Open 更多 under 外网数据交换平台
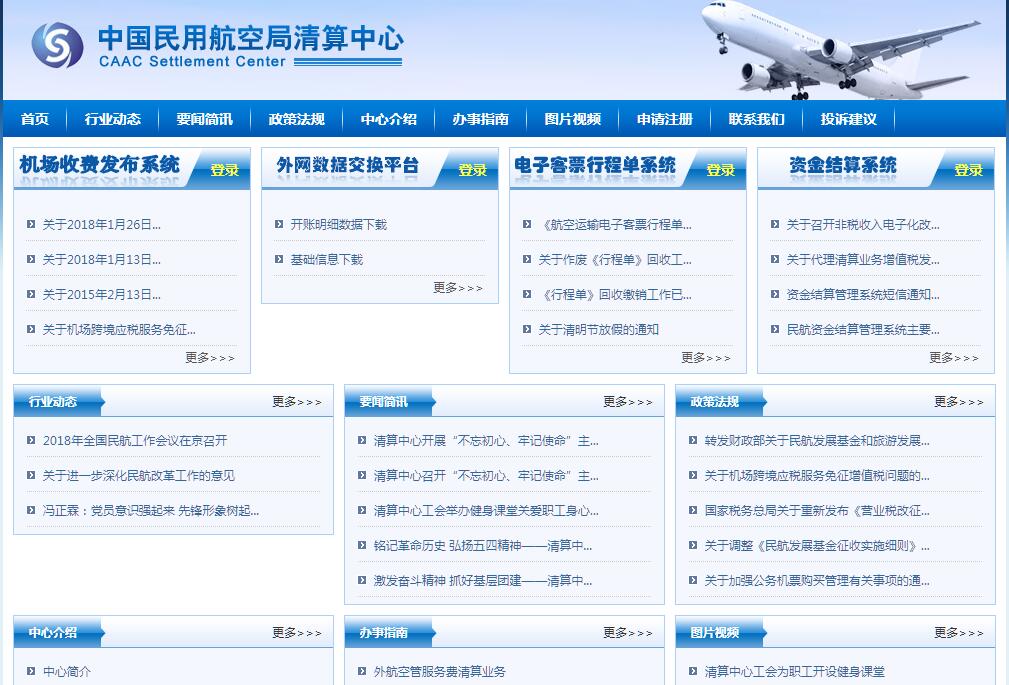This screenshot has width=1009, height=685. pyautogui.click(x=458, y=288)
